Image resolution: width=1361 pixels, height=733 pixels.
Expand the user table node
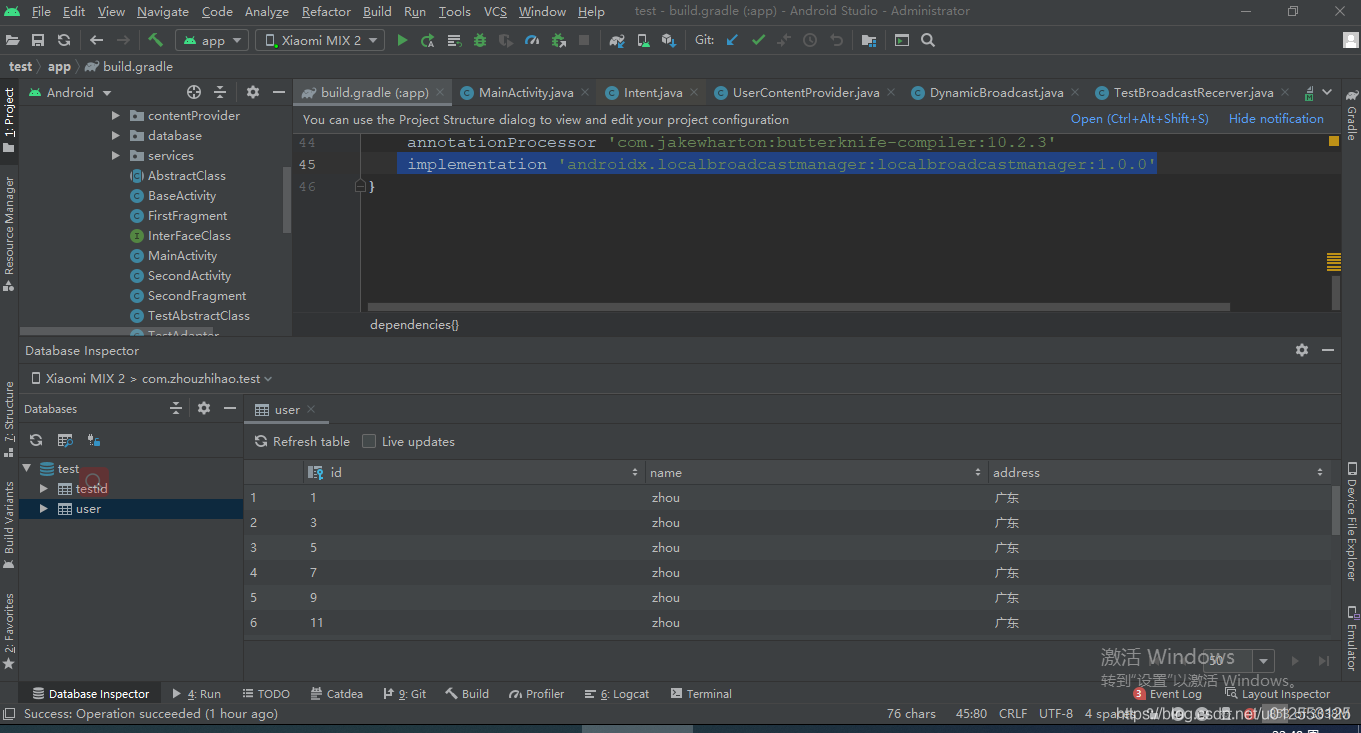[x=44, y=509]
